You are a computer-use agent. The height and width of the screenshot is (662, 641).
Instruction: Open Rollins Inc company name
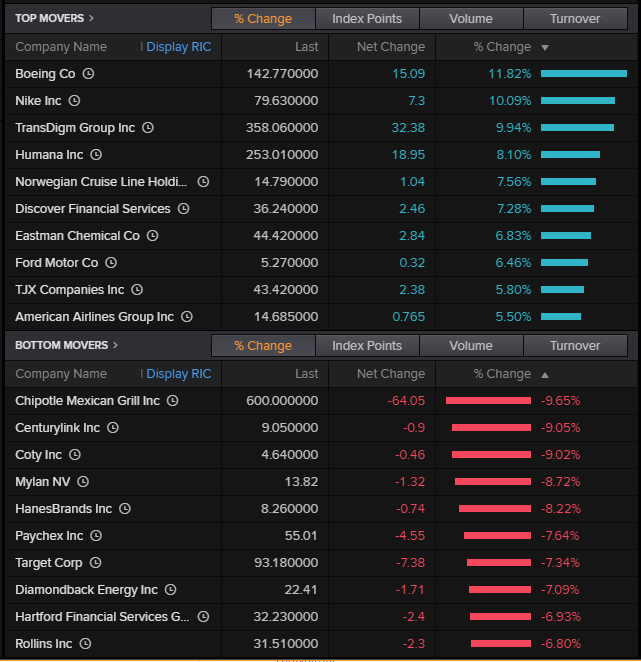pyautogui.click(x=44, y=644)
